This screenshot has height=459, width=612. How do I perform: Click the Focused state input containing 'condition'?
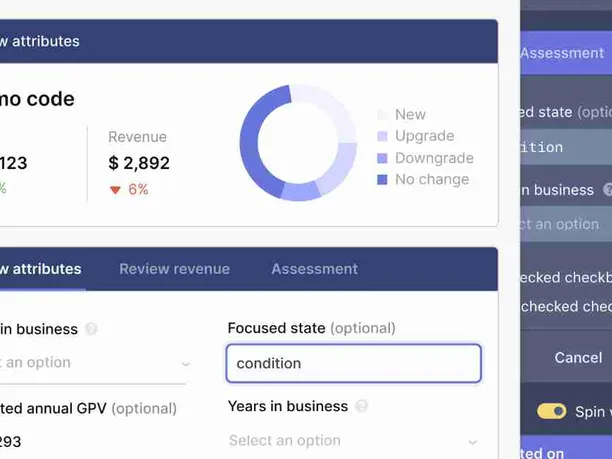pos(354,363)
